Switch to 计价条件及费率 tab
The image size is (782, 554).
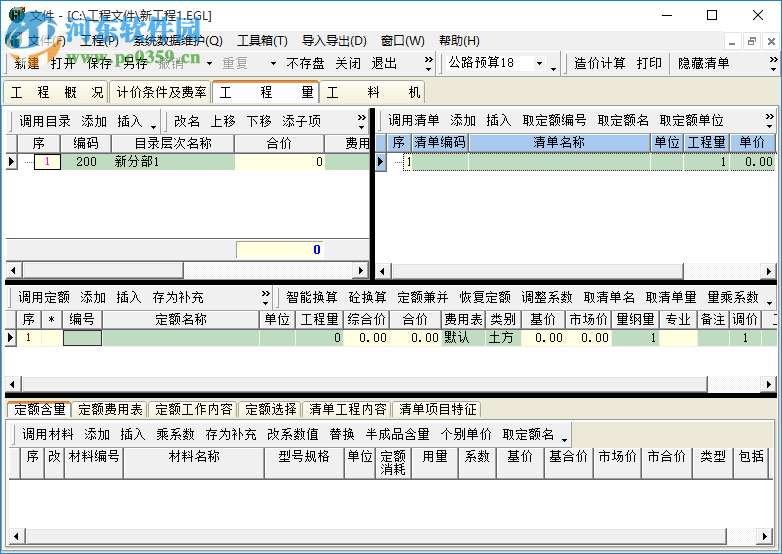pos(161,92)
